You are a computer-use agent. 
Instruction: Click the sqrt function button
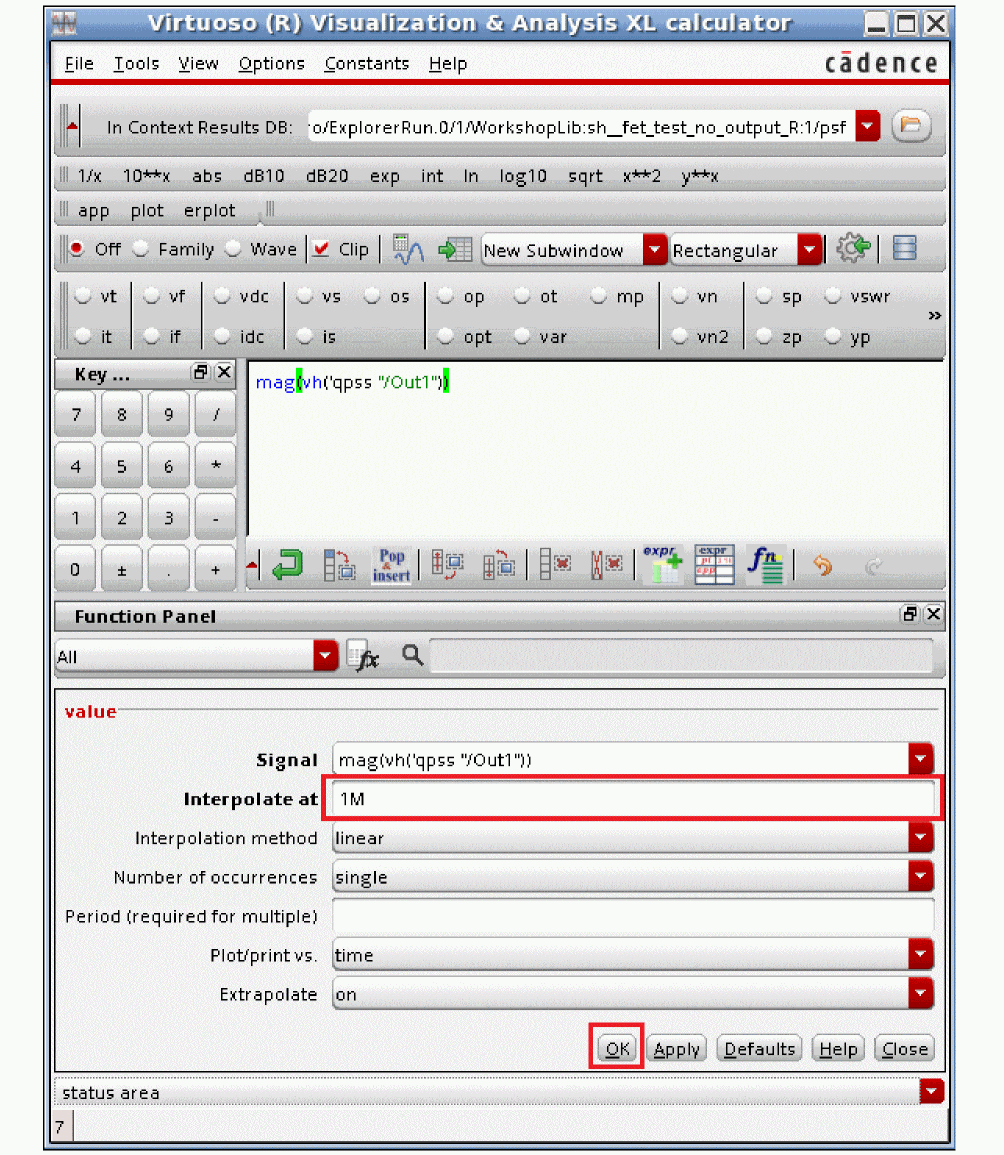tap(586, 176)
